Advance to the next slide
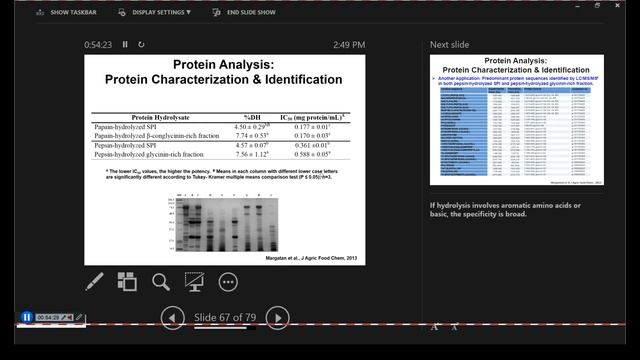Screen dimensions: 640x360 pyautogui.click(x=278, y=318)
